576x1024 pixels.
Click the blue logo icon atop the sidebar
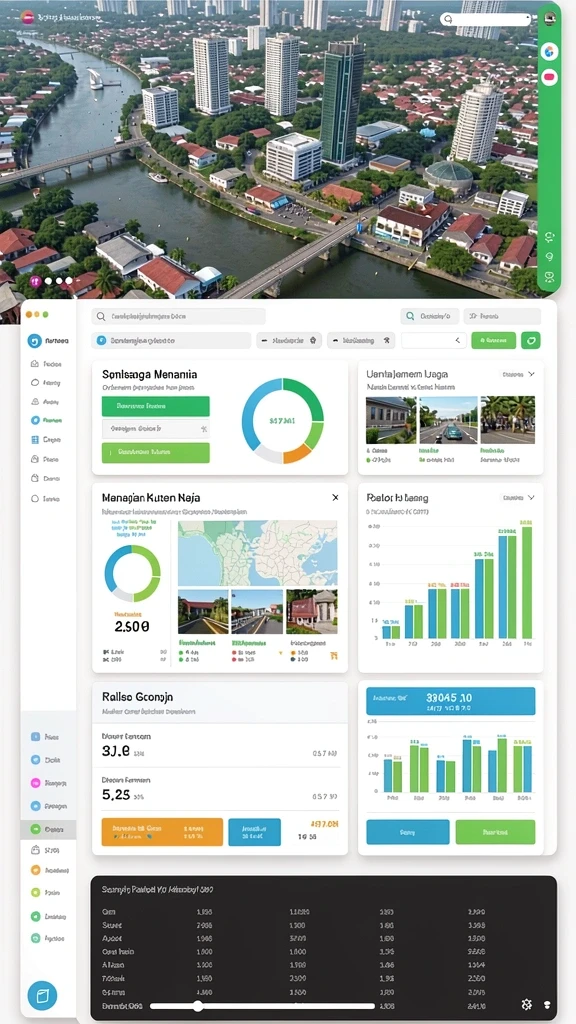(x=35, y=340)
